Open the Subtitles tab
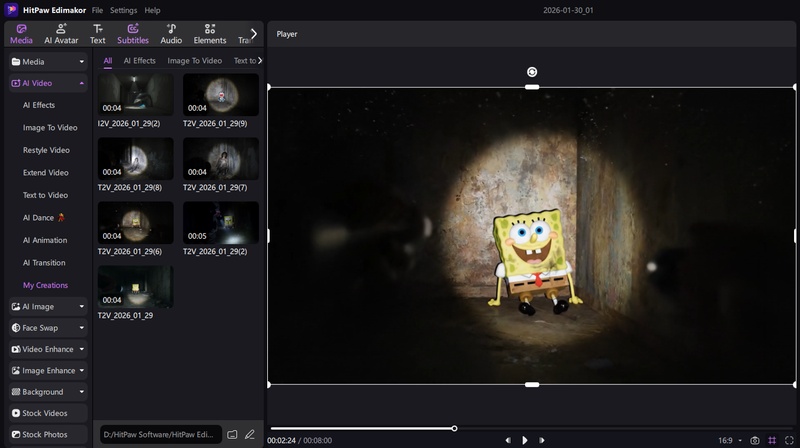 tap(133, 34)
